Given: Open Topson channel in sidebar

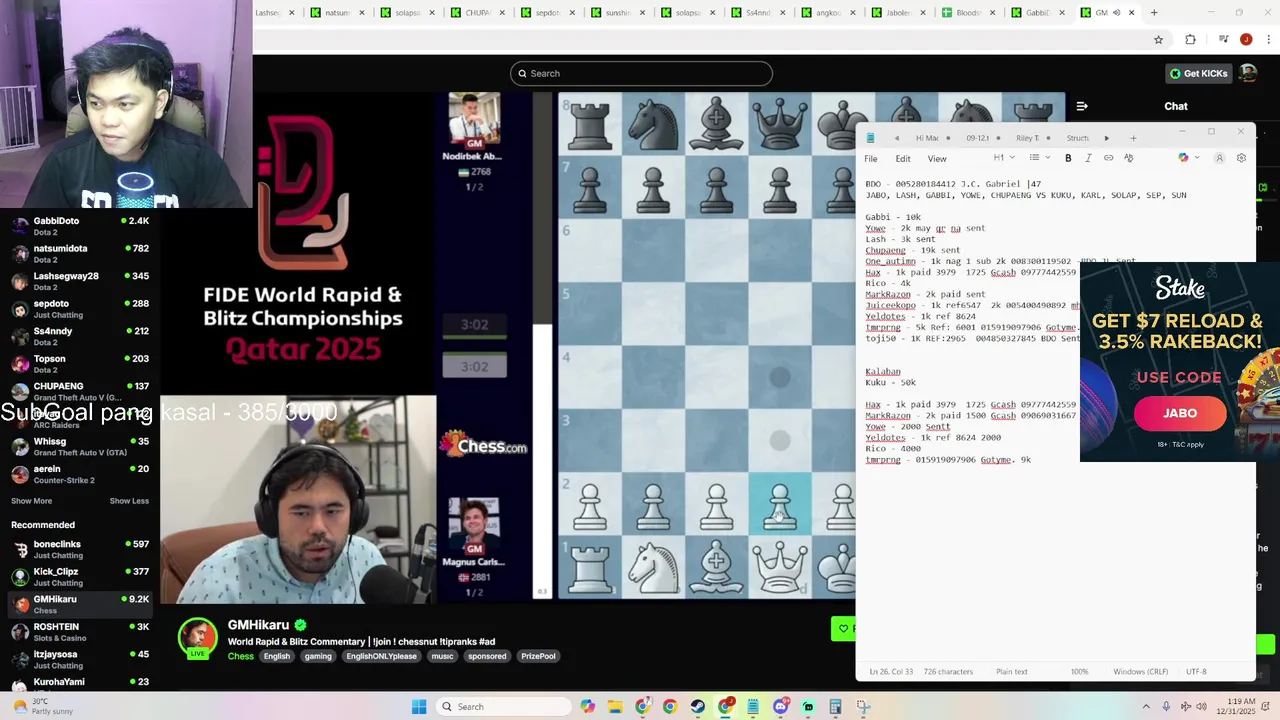Looking at the screenshot, I should 80,364.
